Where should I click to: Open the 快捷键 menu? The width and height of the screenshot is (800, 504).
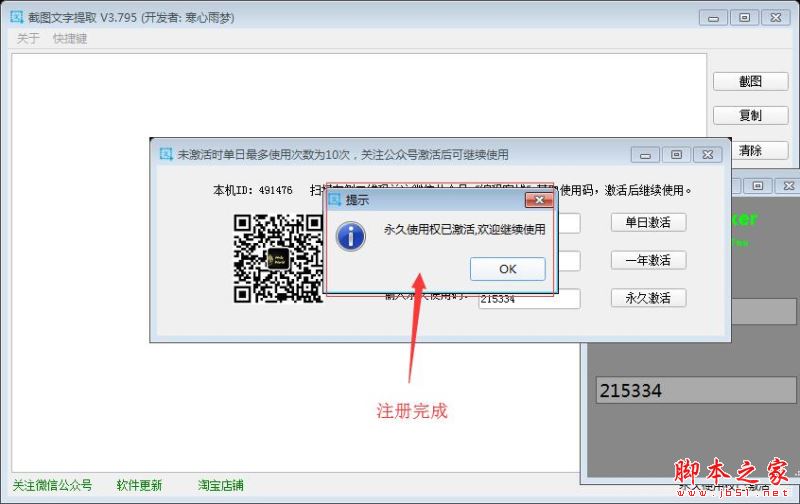(x=70, y=38)
